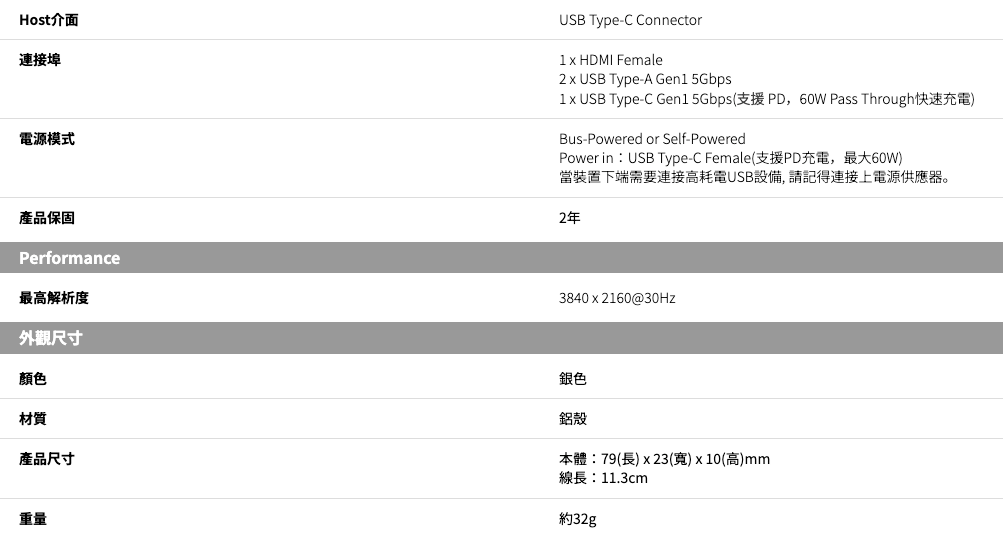The width and height of the screenshot is (1003, 537).
Task: Select the 3840 x 2160@30Hz value
Action: [617, 298]
